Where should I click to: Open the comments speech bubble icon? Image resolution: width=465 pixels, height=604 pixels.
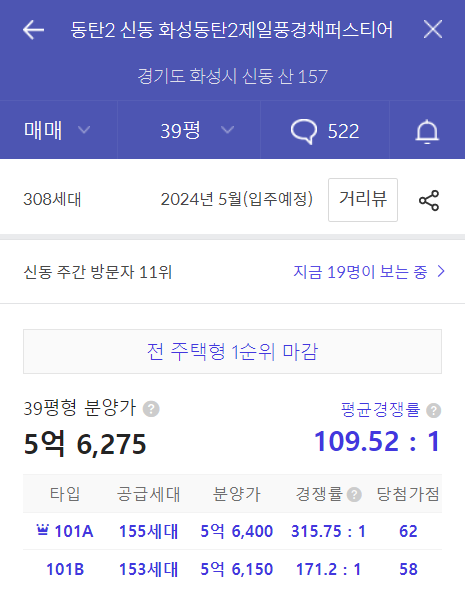tap(304, 131)
